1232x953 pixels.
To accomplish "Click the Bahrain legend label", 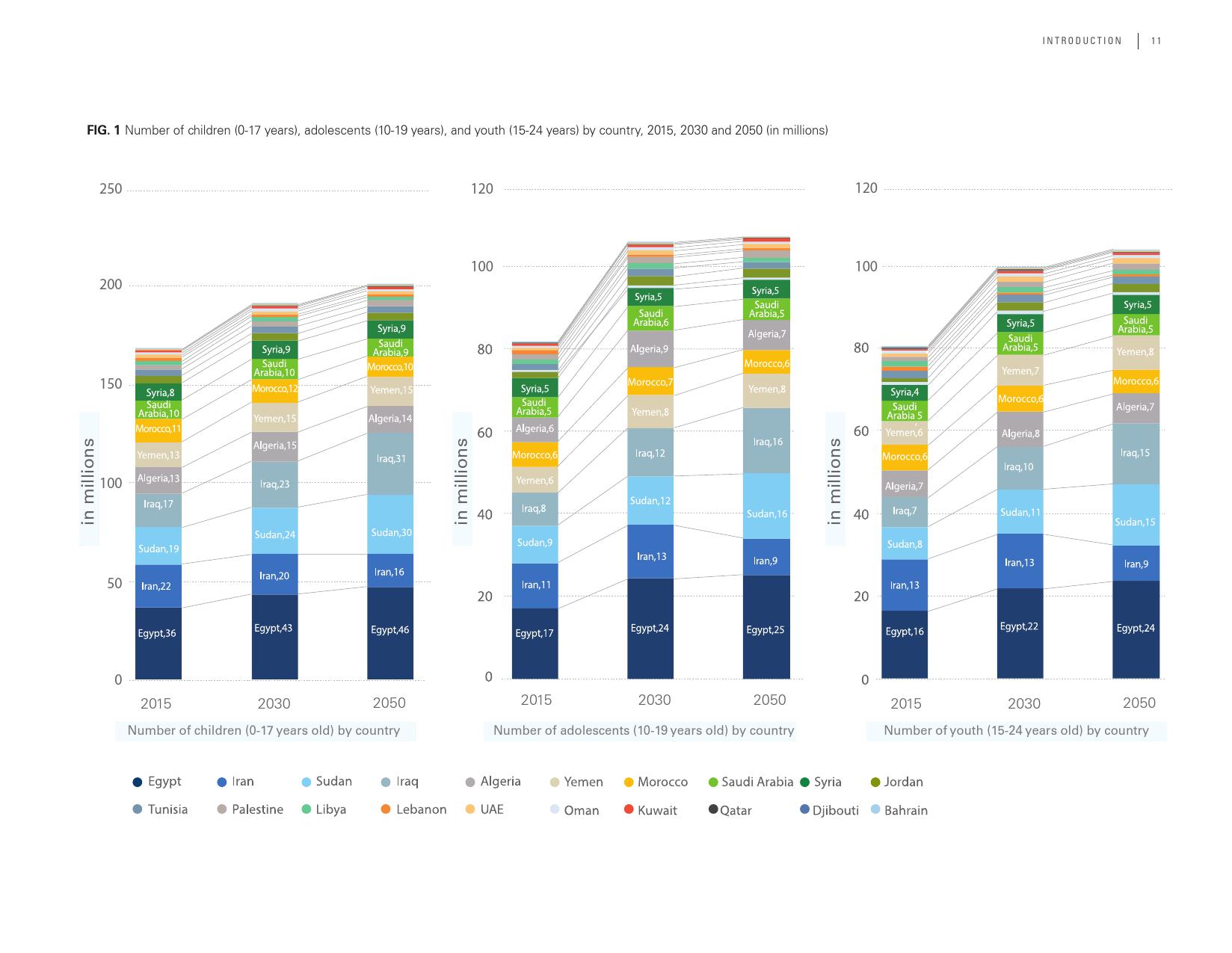I will [905, 810].
